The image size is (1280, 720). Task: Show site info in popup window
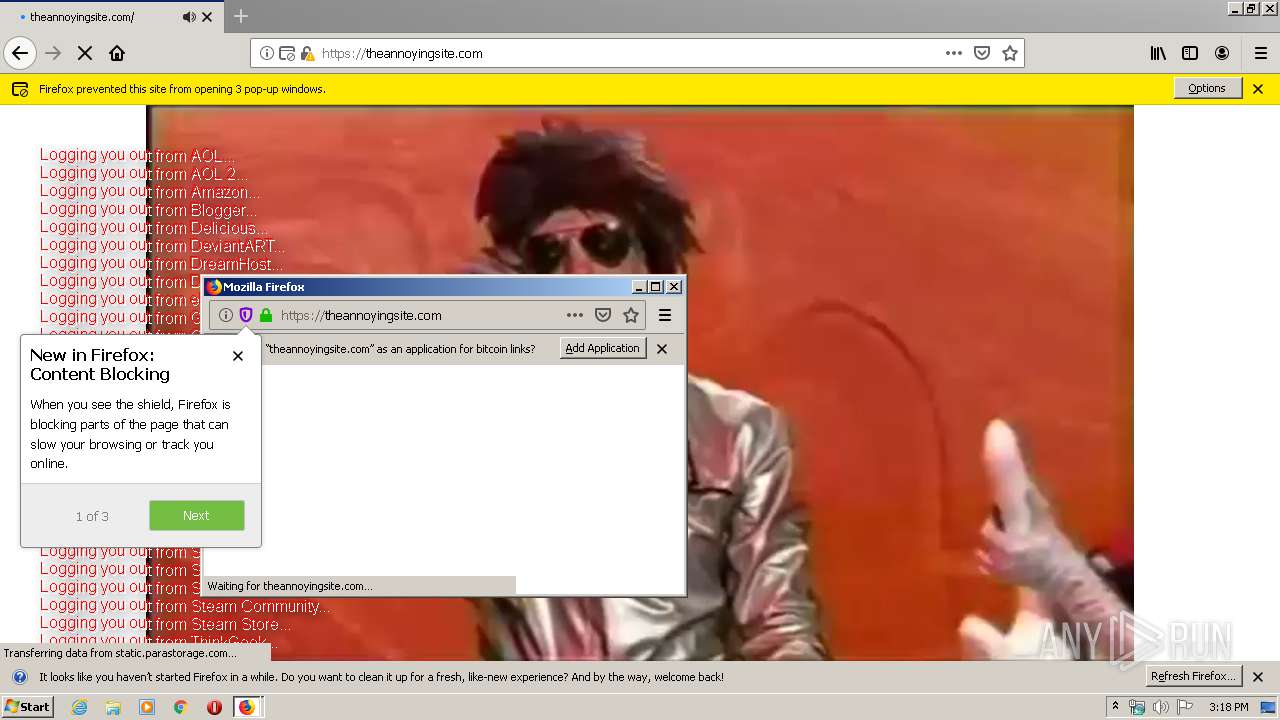[226, 315]
